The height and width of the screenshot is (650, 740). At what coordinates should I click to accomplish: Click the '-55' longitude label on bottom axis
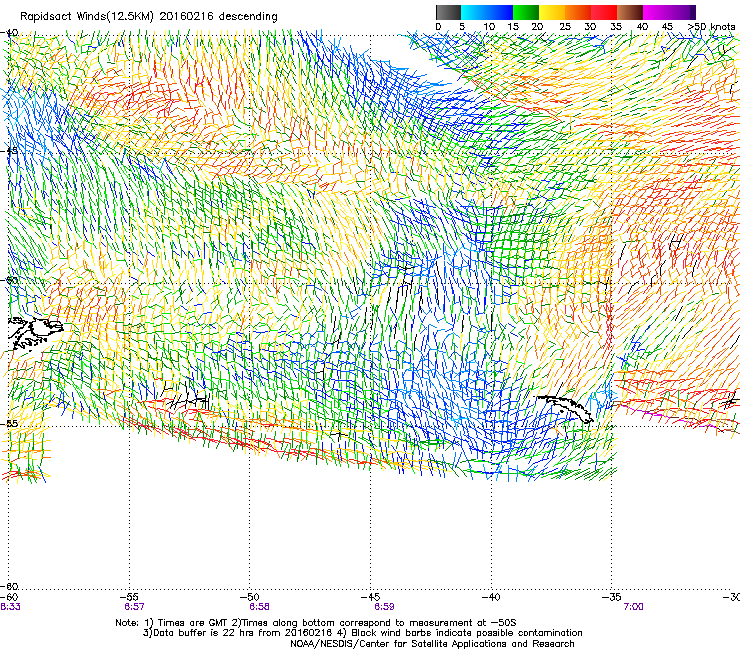[x=129, y=597]
